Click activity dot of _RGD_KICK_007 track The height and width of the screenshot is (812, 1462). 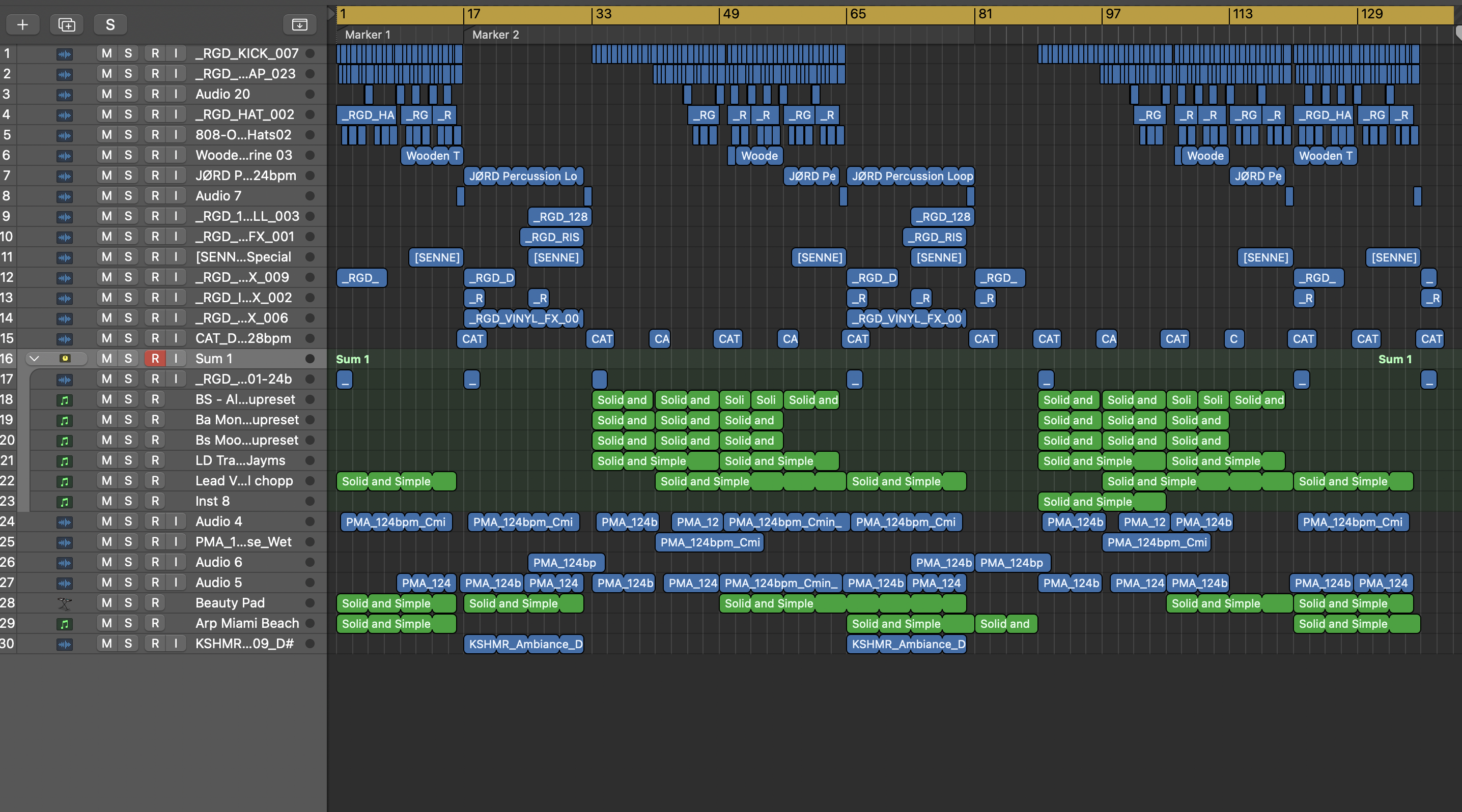pyautogui.click(x=310, y=53)
